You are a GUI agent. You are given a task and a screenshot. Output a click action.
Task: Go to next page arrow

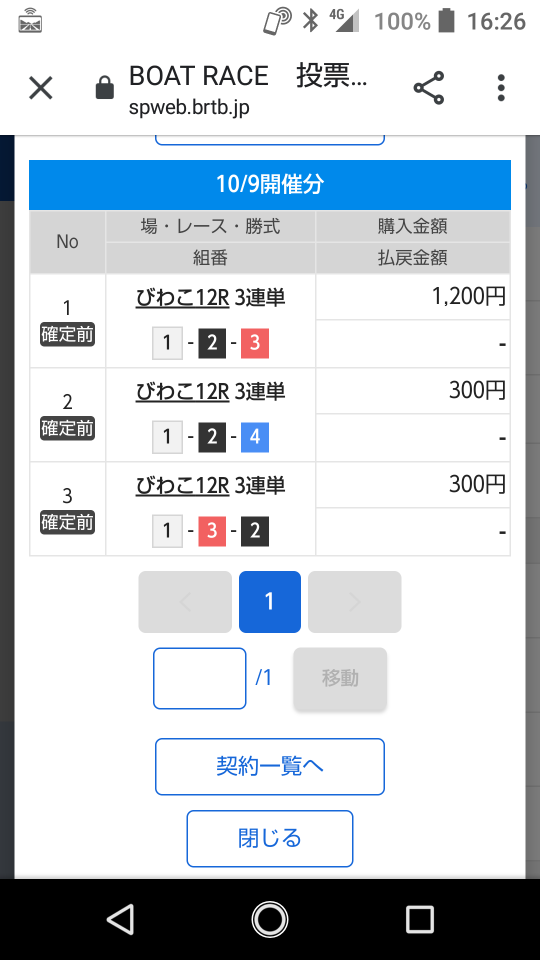354,602
